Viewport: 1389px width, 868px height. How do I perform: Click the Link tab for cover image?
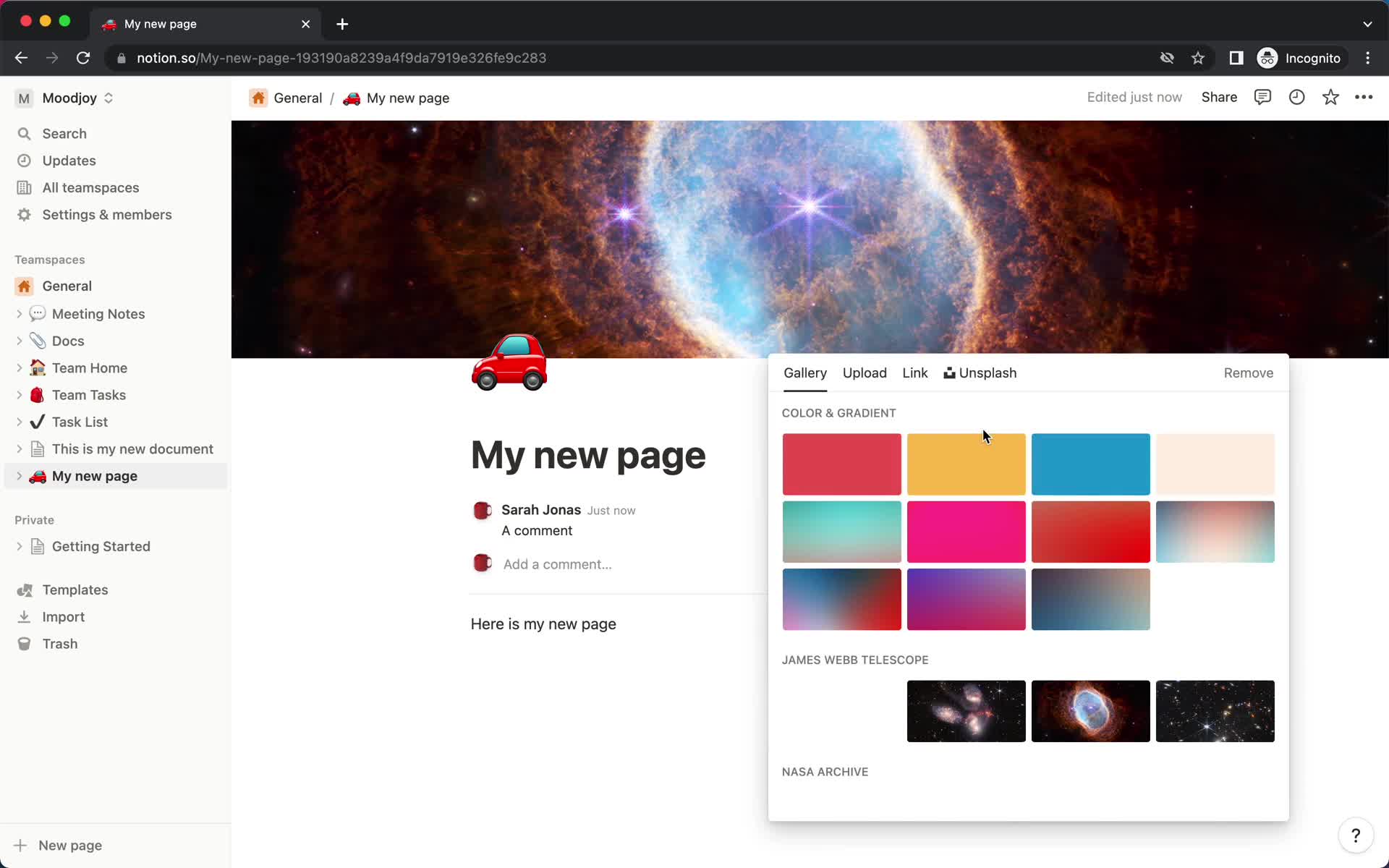tap(916, 373)
